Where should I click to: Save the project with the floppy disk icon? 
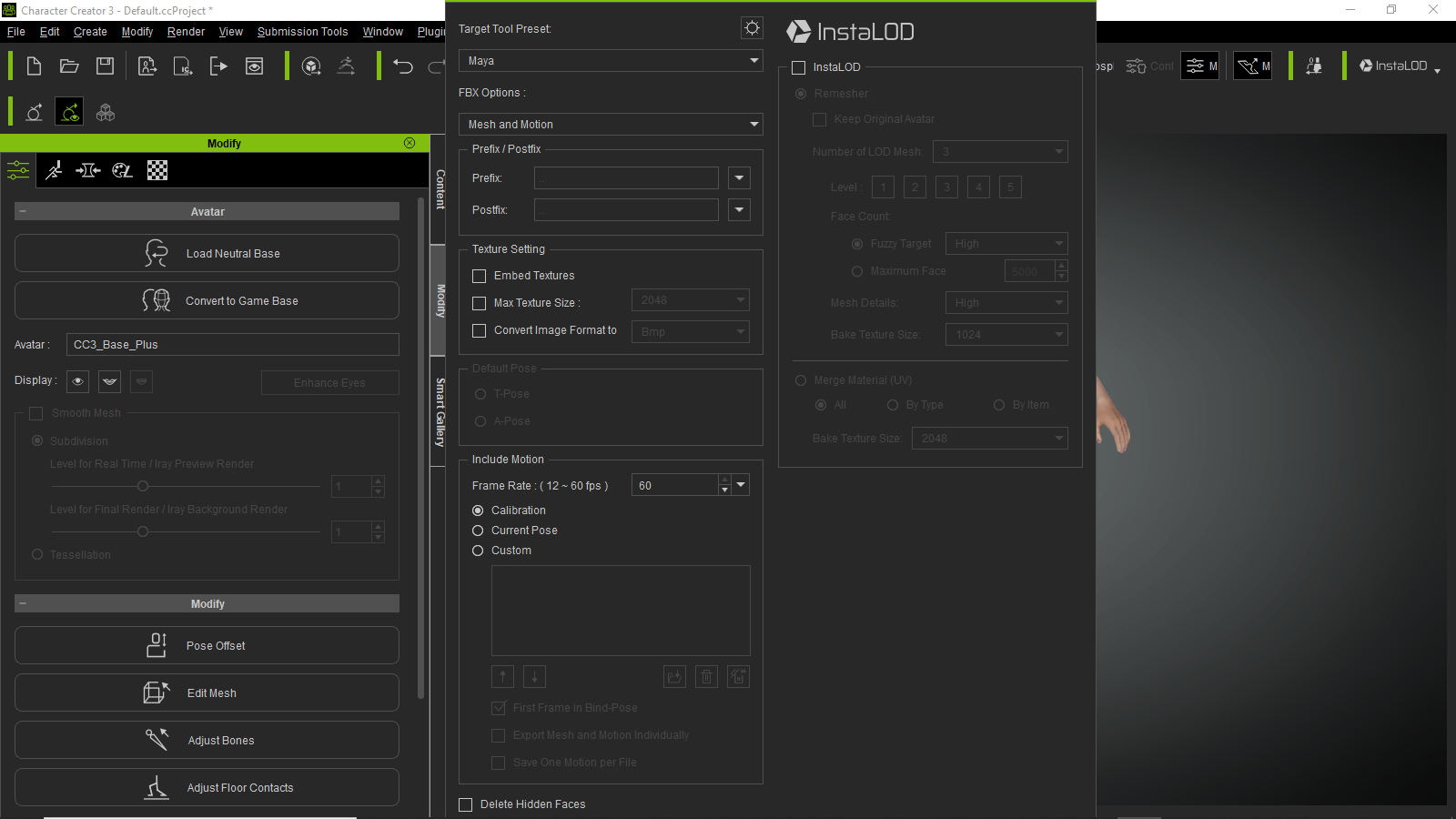[105, 66]
